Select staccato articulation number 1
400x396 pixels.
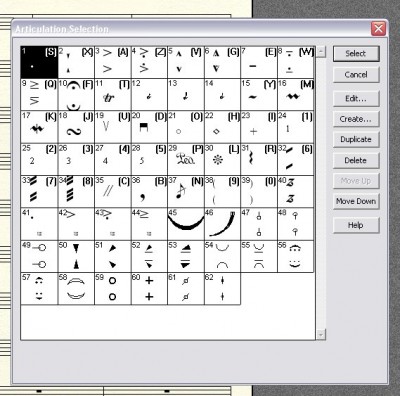click(x=39, y=62)
